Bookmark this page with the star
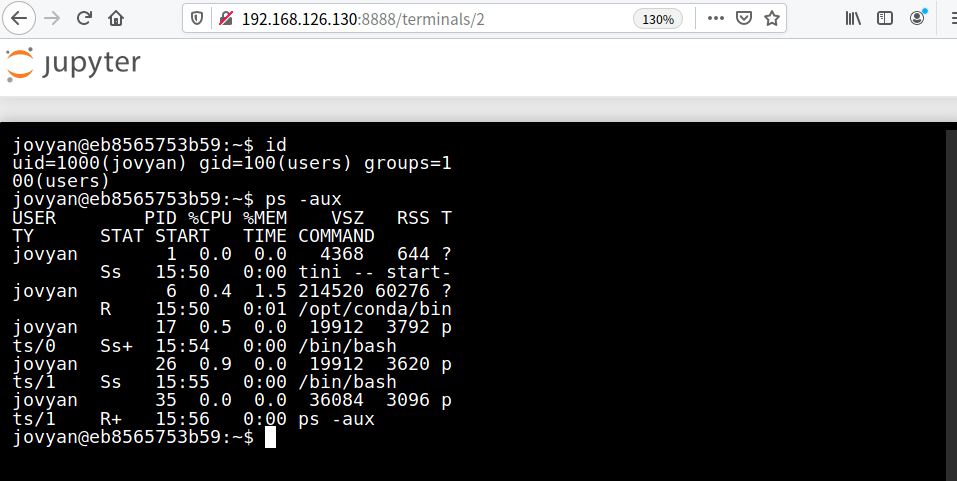 (x=771, y=18)
